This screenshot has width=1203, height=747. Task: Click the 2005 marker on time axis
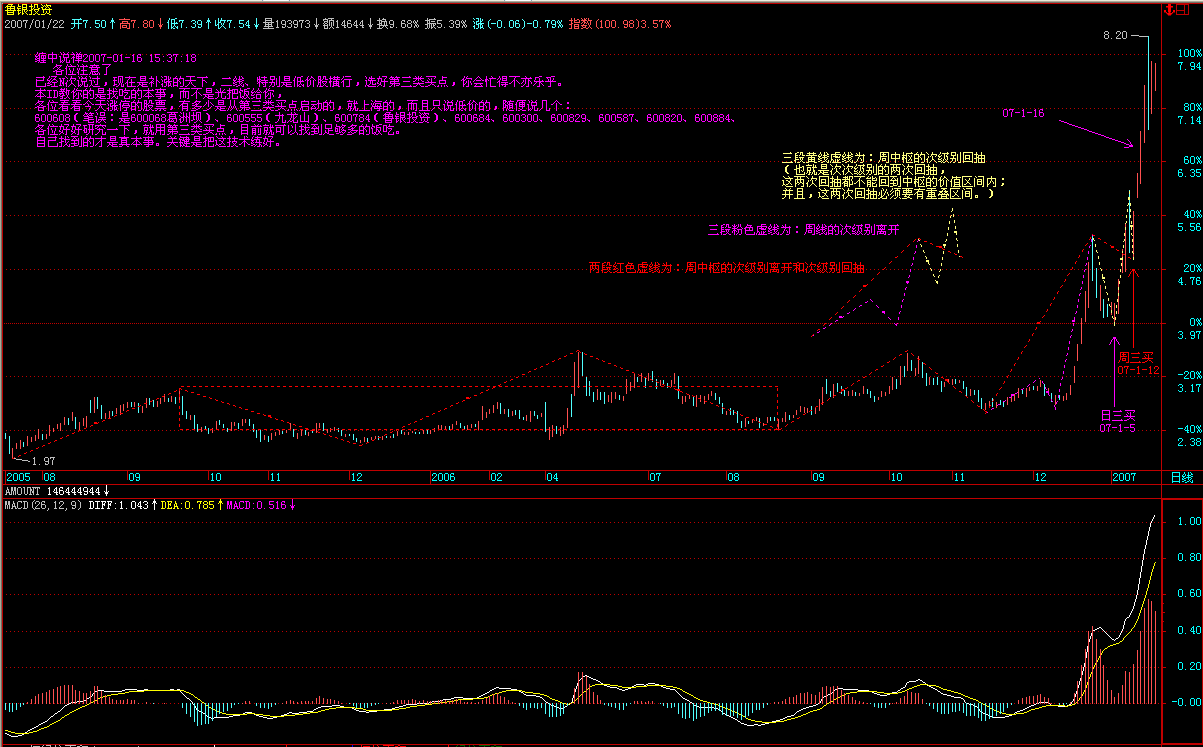click(x=19, y=478)
